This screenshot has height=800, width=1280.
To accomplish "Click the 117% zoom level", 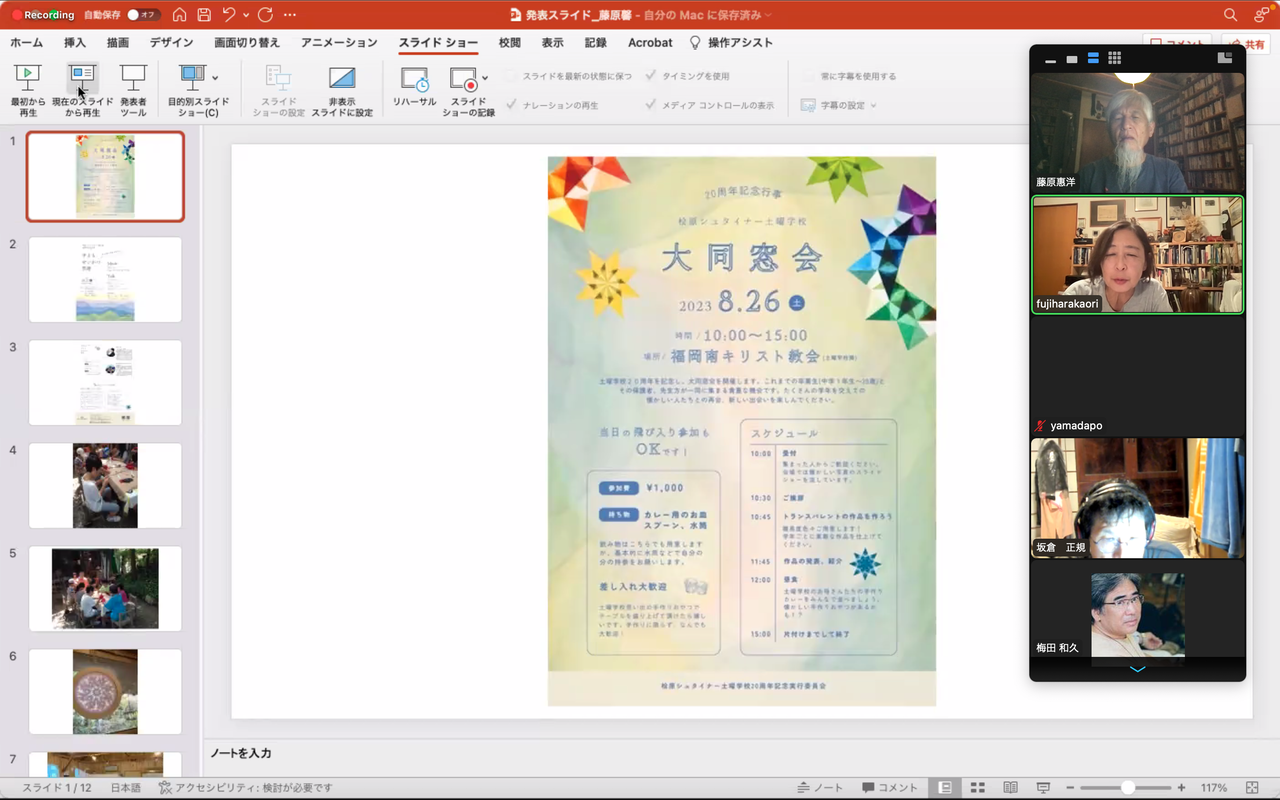I will point(1213,788).
